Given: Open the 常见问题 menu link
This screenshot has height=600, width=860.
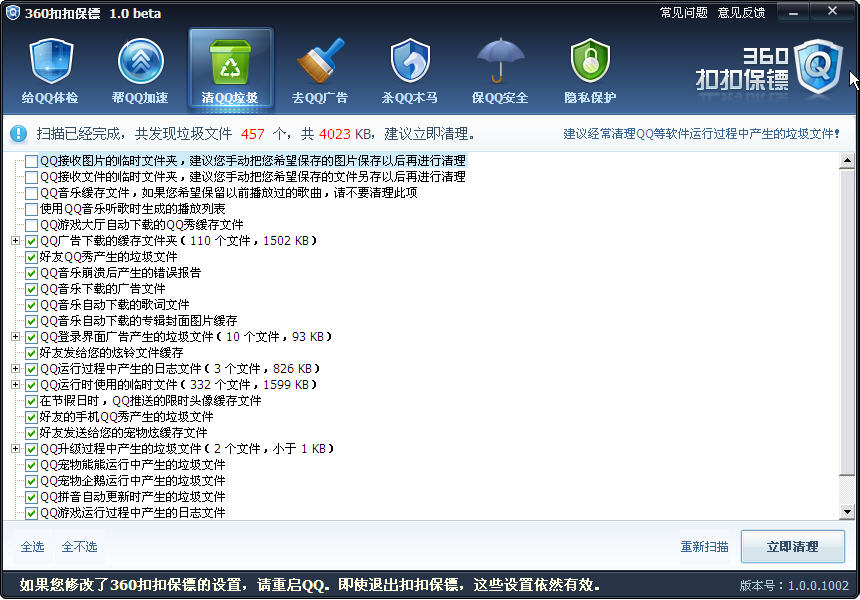Looking at the screenshot, I should tap(684, 13).
